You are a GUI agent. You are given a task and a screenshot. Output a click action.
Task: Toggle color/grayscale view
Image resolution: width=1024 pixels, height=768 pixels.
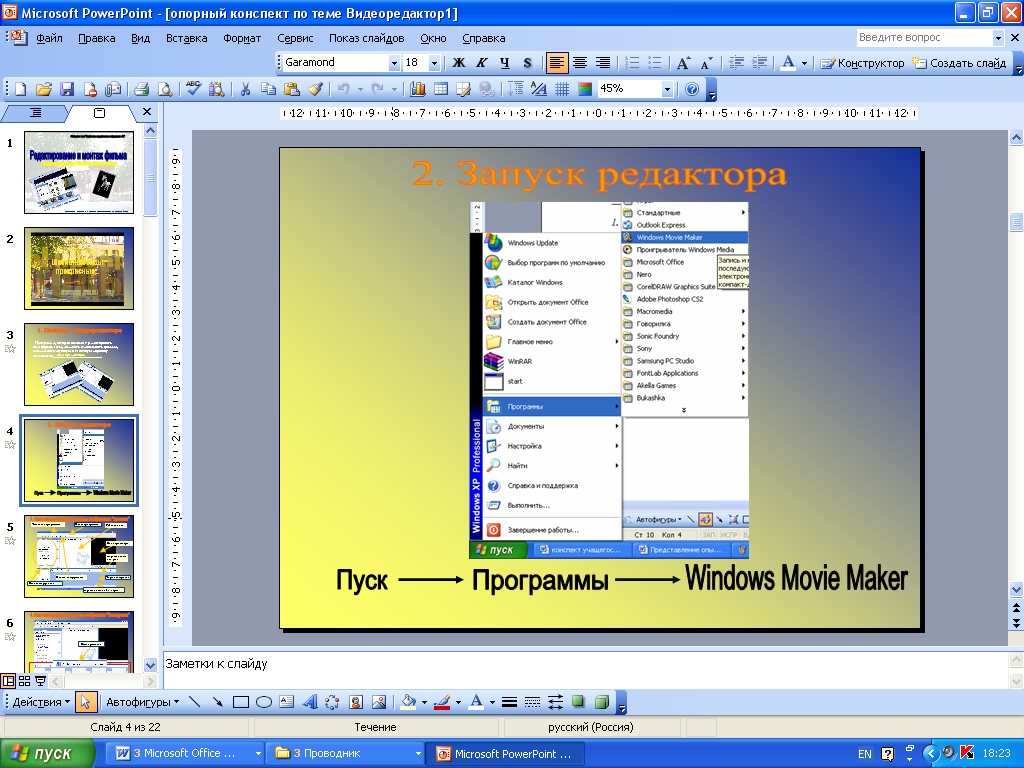pos(585,89)
